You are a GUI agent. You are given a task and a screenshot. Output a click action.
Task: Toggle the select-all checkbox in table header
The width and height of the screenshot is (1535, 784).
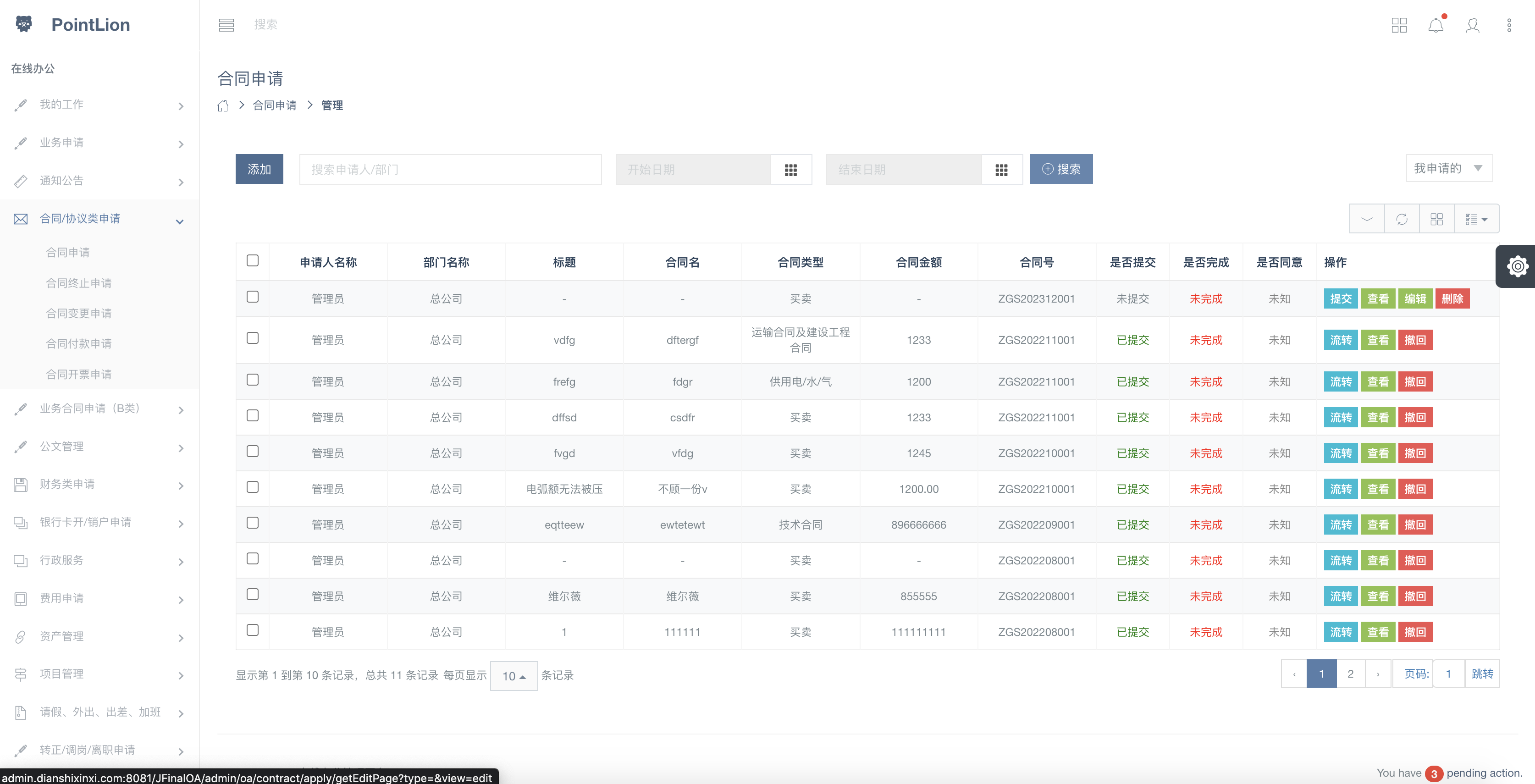(x=253, y=261)
